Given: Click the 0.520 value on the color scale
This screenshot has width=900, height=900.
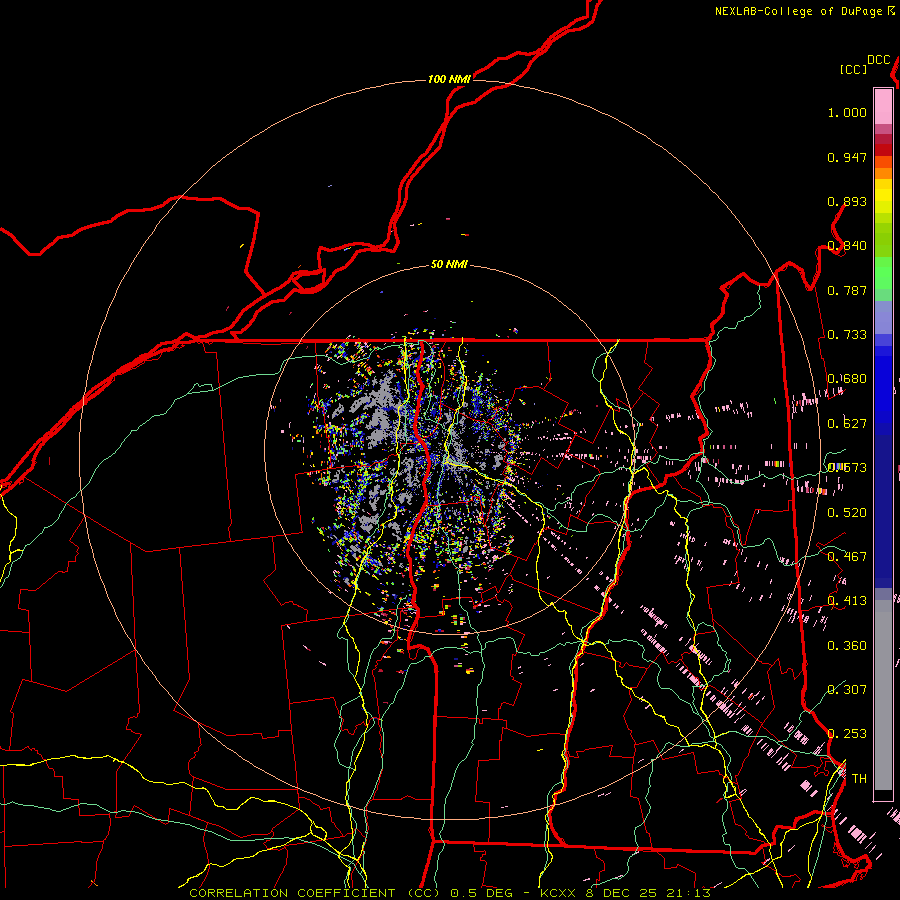Looking at the screenshot, I should click(847, 513).
